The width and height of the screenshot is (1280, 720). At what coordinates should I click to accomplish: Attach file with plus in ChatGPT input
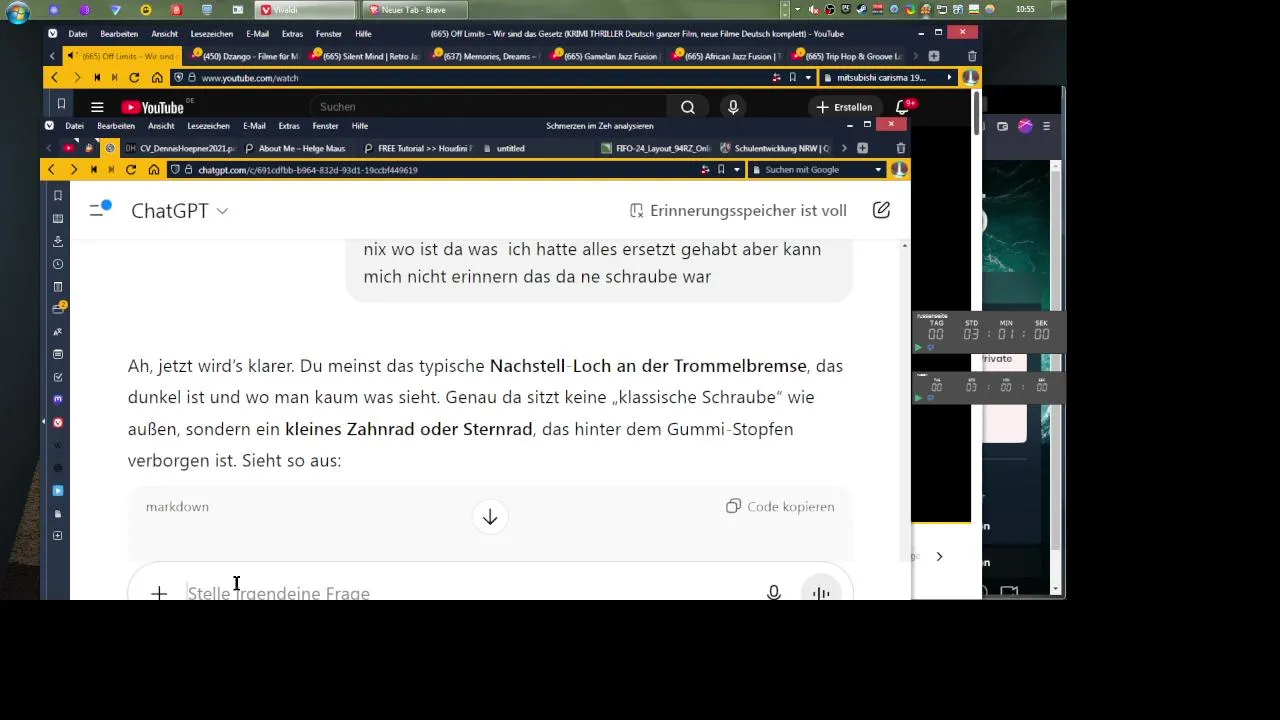[x=159, y=593]
